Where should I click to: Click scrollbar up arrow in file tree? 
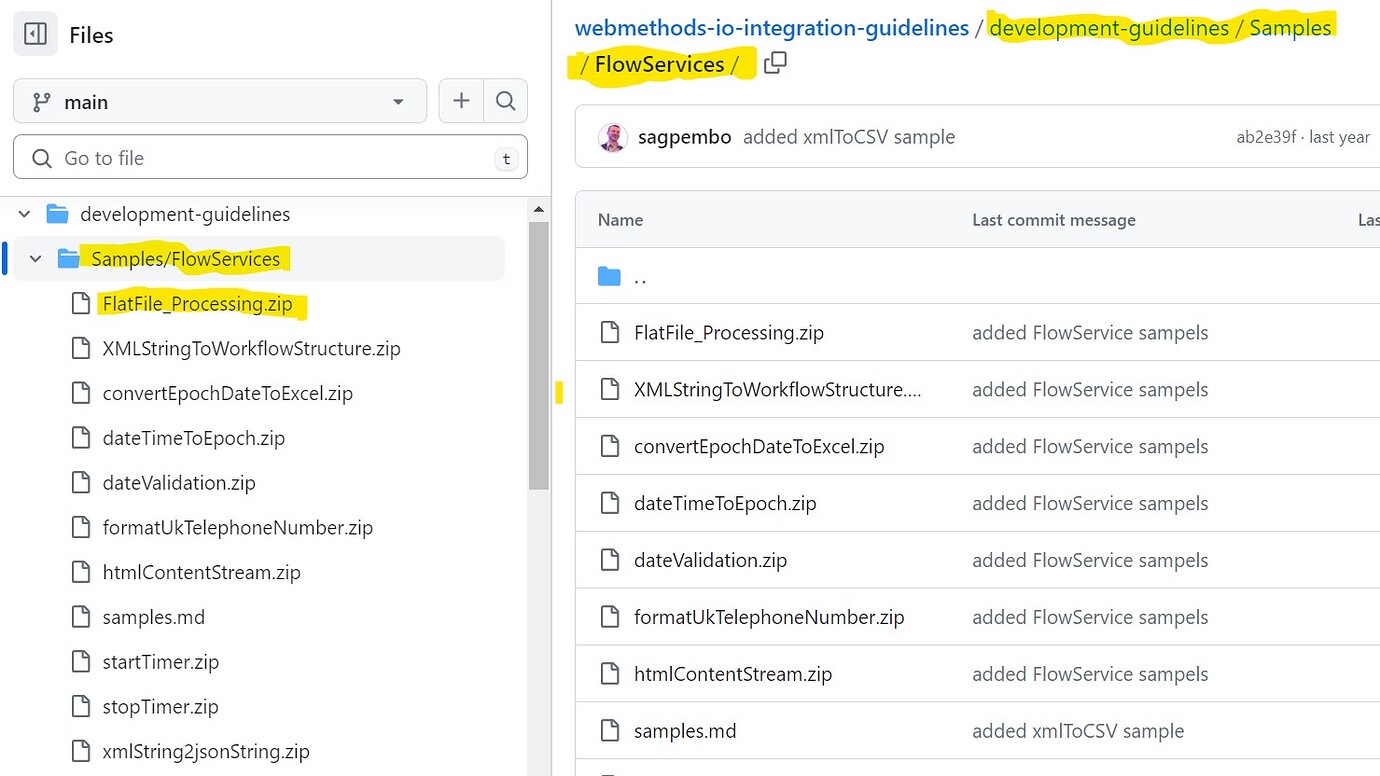click(539, 209)
